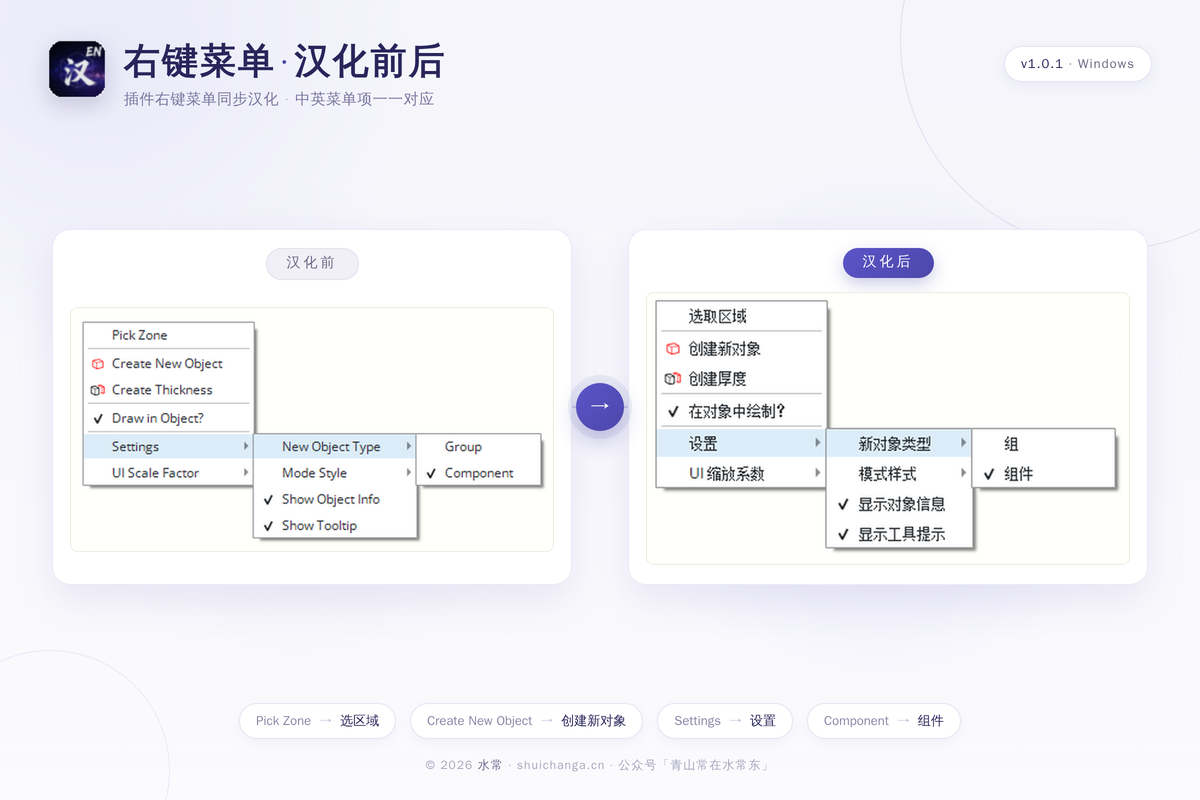Image resolution: width=1200 pixels, height=800 pixels.
Task: Expand the 新对象类型 submenu arrow
Action: click(x=964, y=442)
